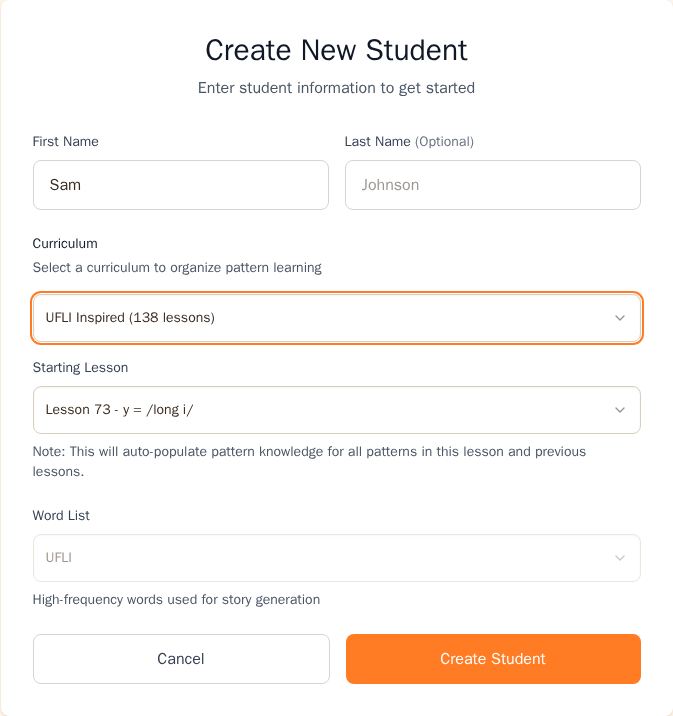Click the Create New Student heading

[336, 50]
